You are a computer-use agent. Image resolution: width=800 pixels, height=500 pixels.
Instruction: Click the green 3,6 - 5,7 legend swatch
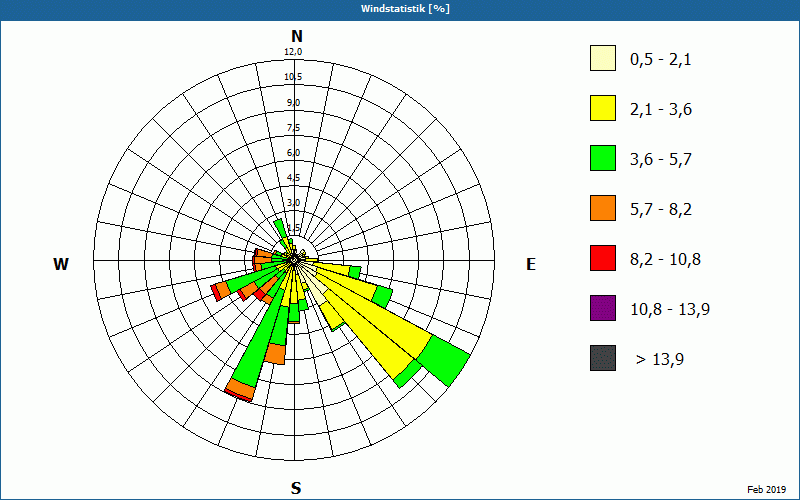point(603,158)
